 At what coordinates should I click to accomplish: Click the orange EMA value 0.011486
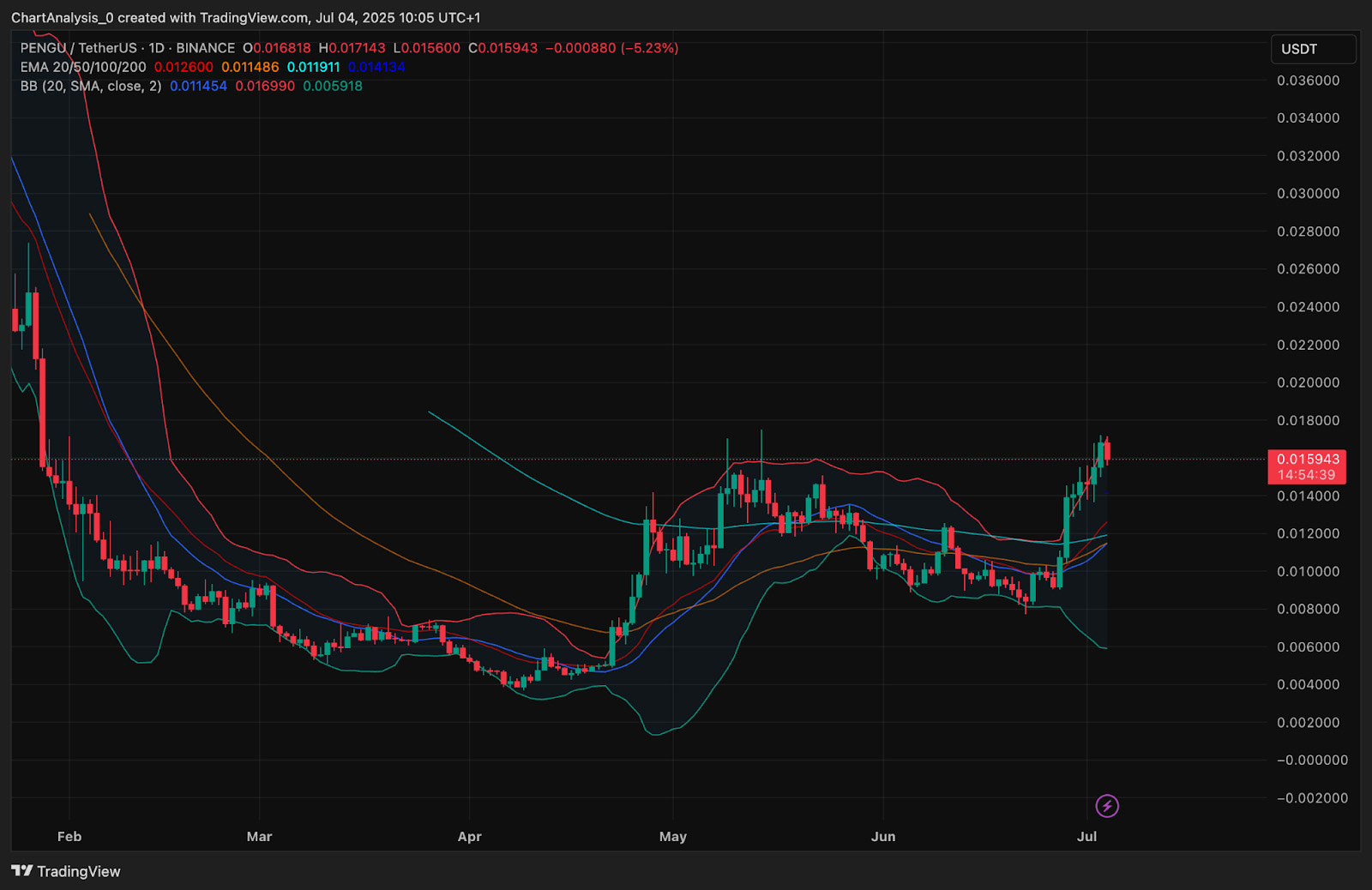tap(250, 67)
